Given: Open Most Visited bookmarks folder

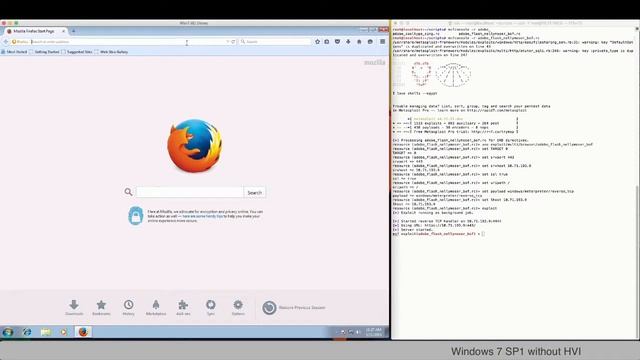Looking at the screenshot, I should [x=14, y=52].
